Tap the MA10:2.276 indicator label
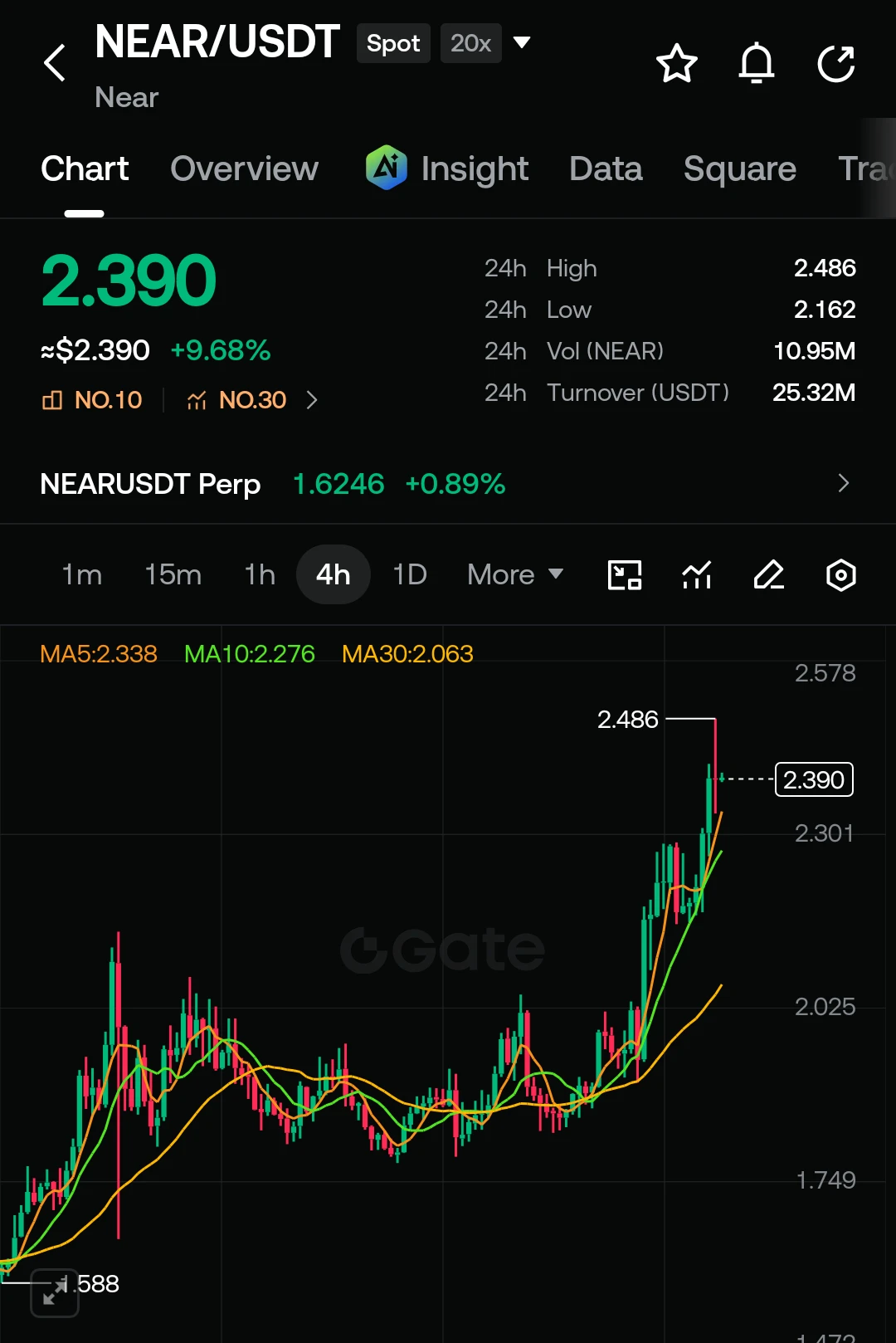Screen dimensions: 896x1343 point(250,654)
